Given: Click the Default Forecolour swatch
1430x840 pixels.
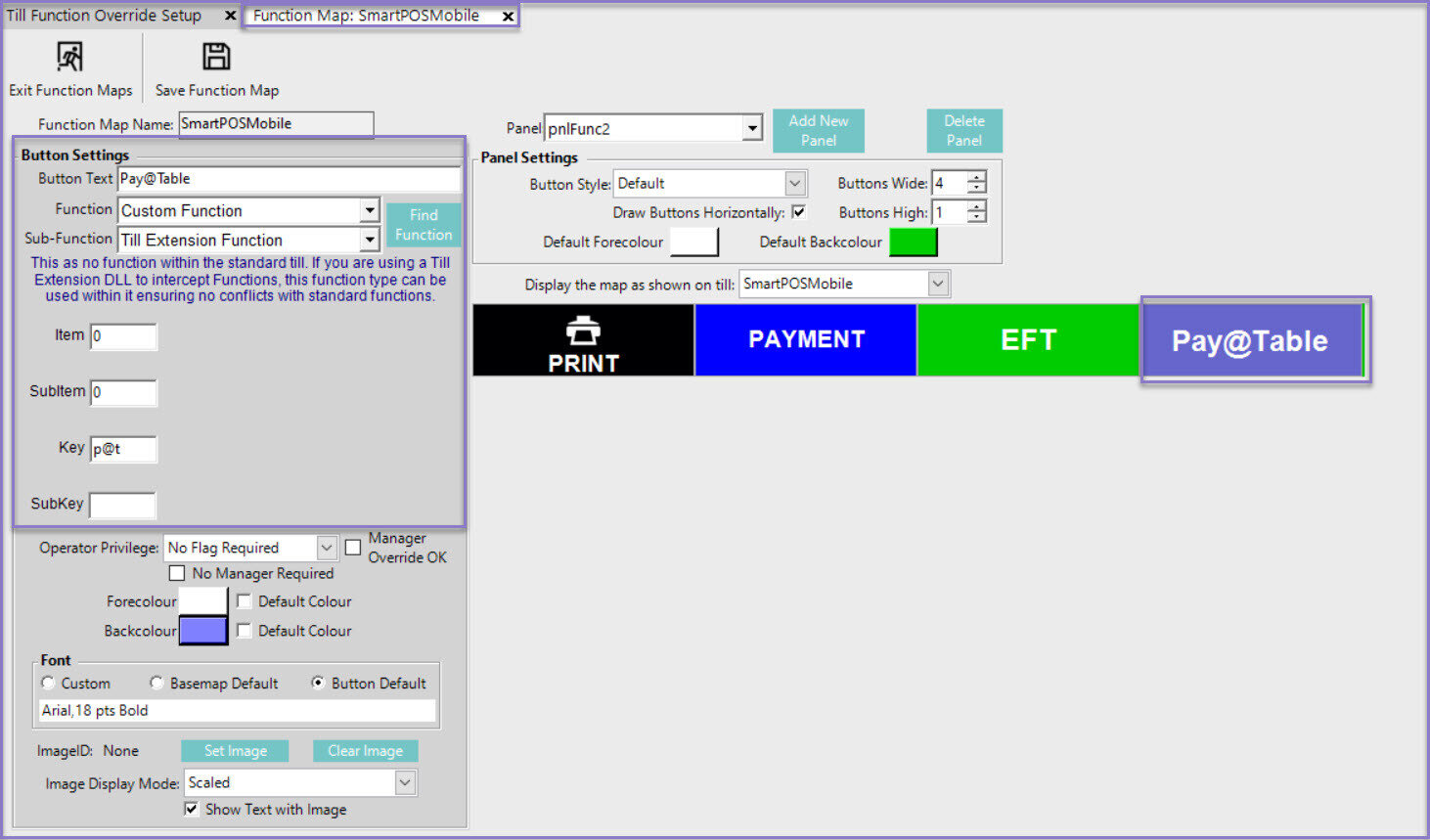Looking at the screenshot, I should (x=694, y=242).
